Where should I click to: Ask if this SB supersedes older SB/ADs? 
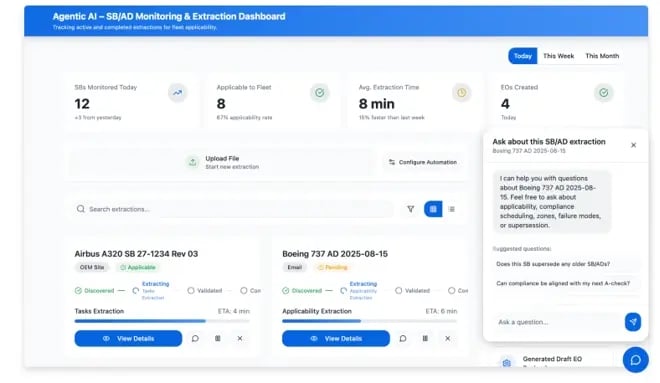(x=566, y=264)
